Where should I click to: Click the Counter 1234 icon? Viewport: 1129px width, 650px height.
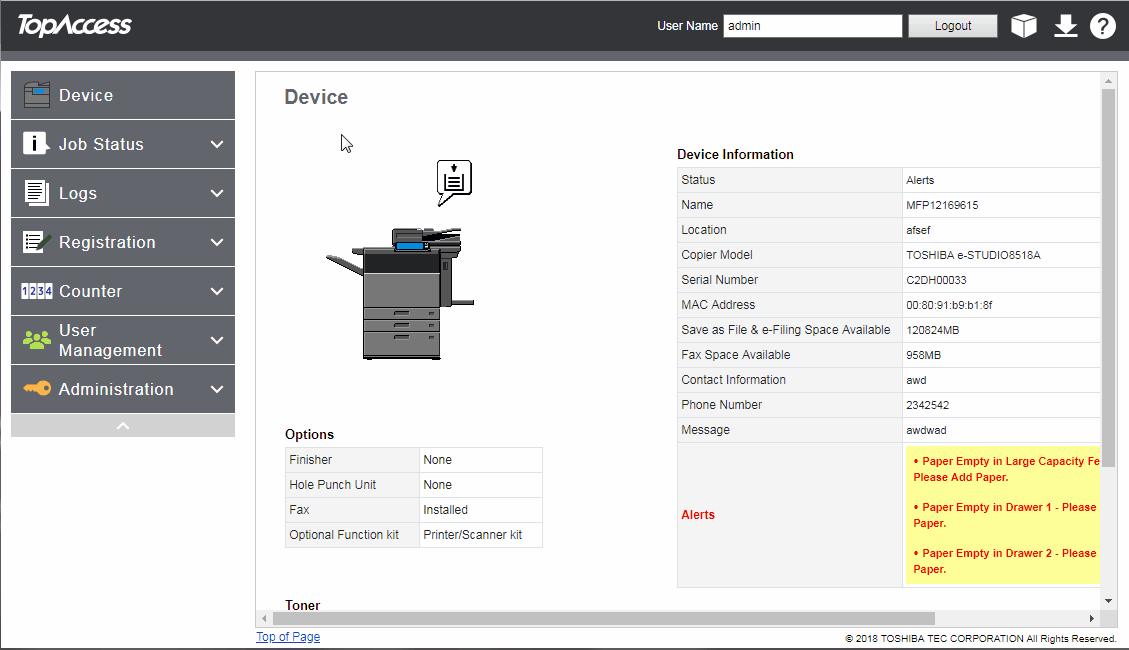[x=36, y=291]
